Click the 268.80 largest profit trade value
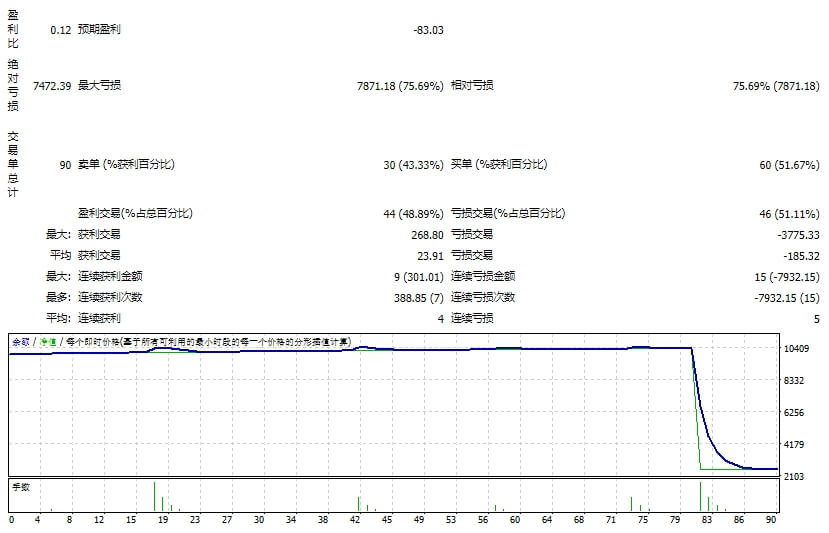Screen dimensions: 829x533 (x=426, y=234)
